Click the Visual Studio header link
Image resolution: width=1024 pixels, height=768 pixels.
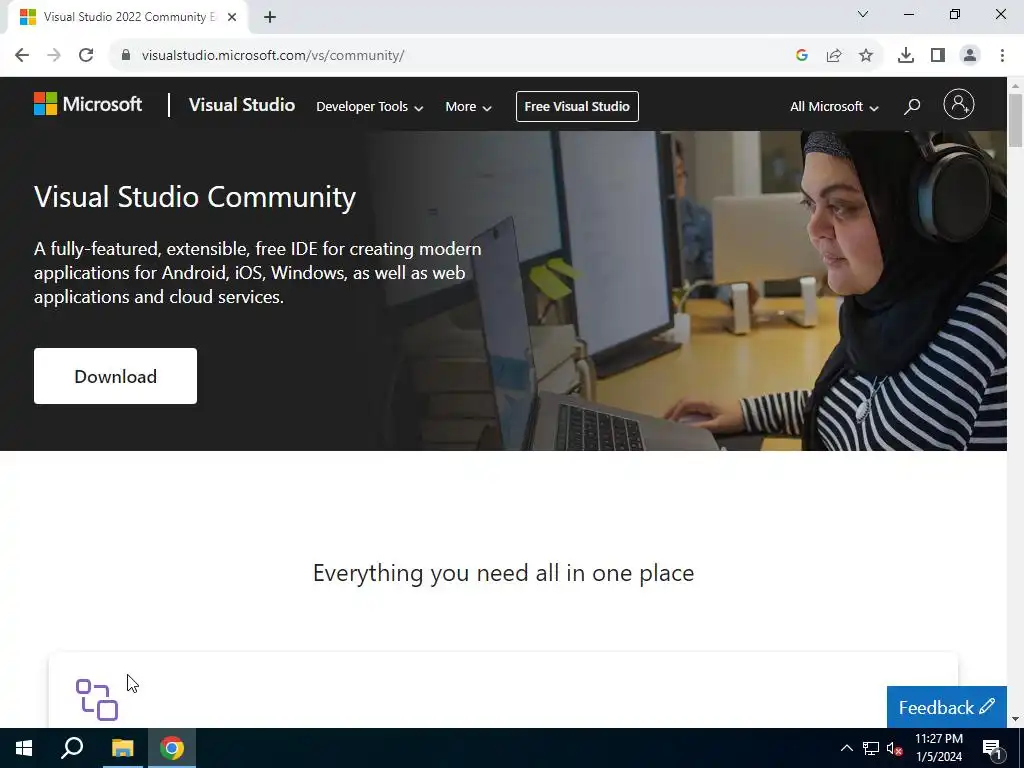242,104
